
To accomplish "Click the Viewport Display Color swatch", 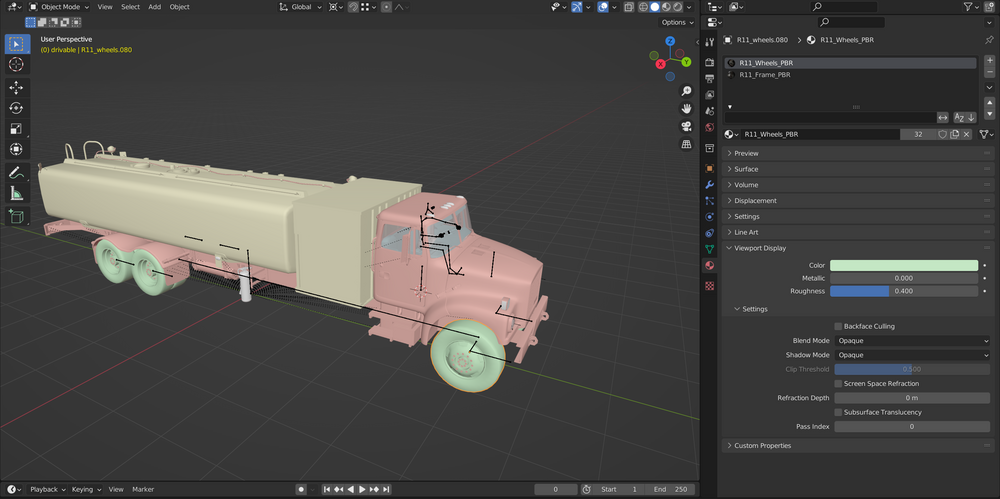I will pos(903,265).
